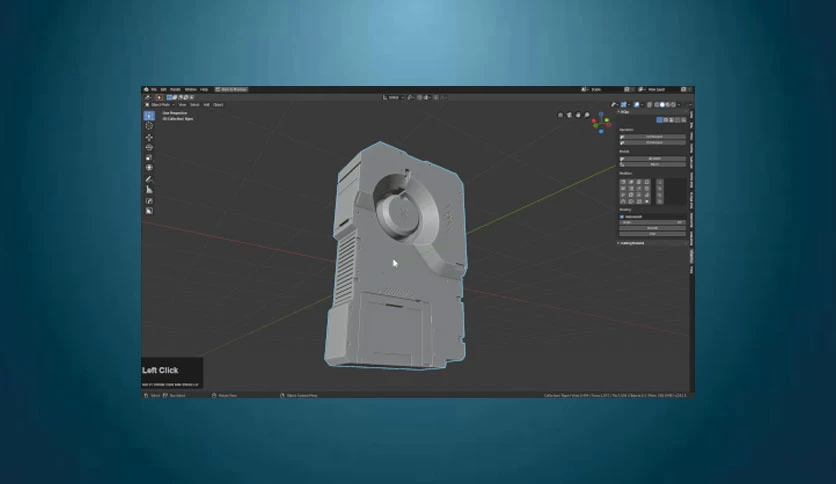Screen dimensions: 836x484
Task: Click the Object Context Menu hint in status bar
Action: [x=299, y=395]
